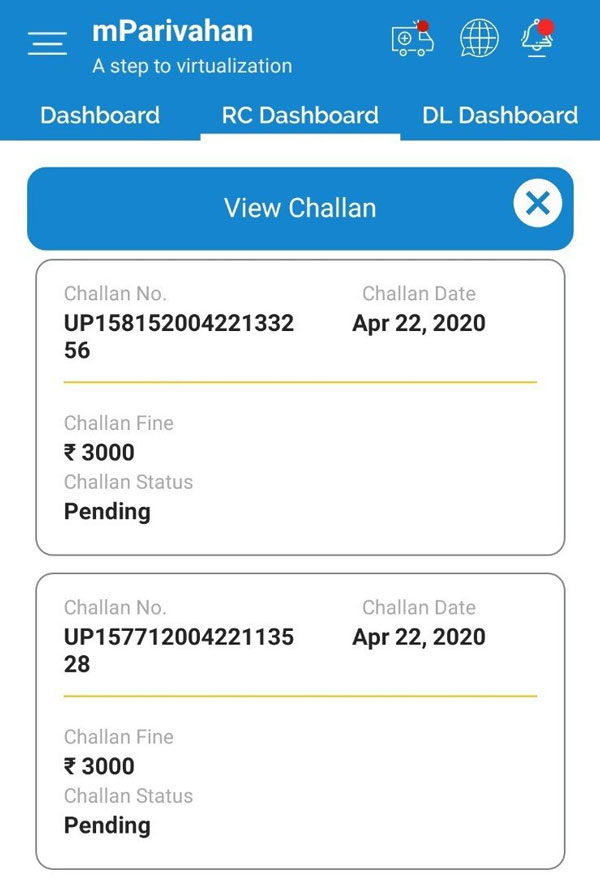Tap the 'A step to virtualization' tagline
This screenshot has height=885, width=600.
[x=192, y=66]
